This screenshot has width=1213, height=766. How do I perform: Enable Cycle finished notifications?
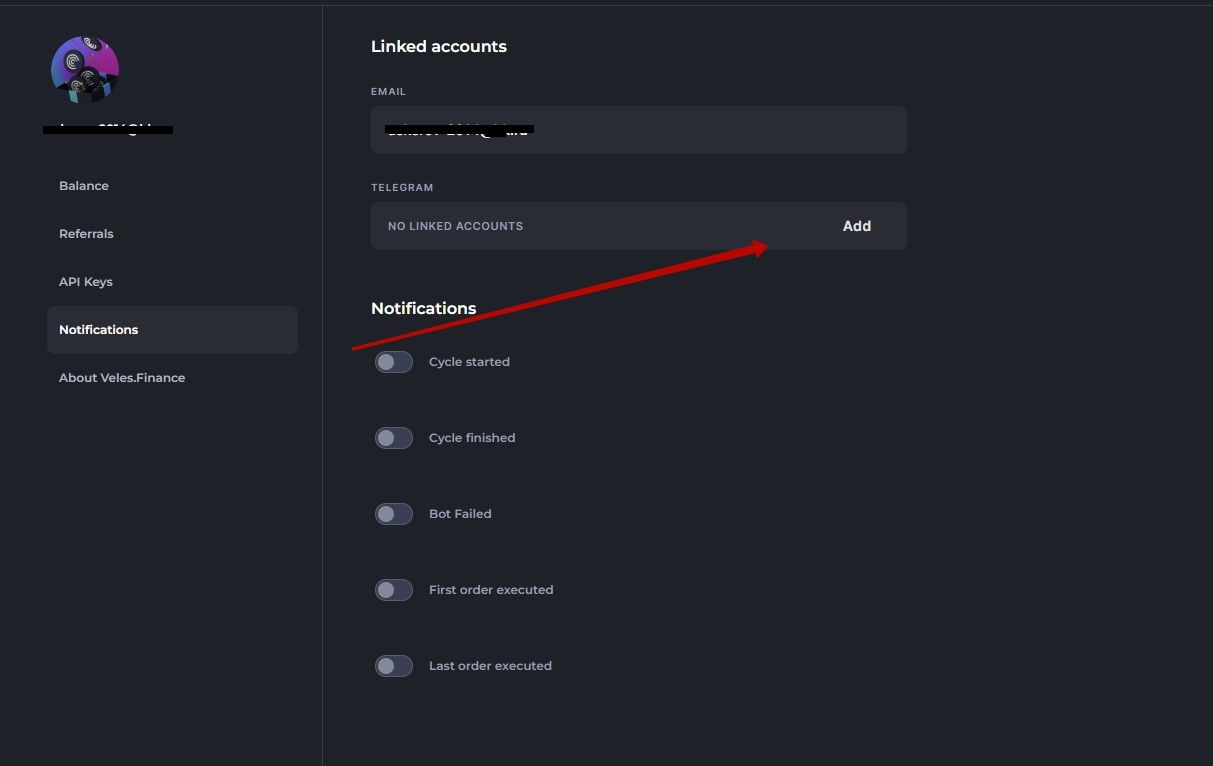click(393, 437)
